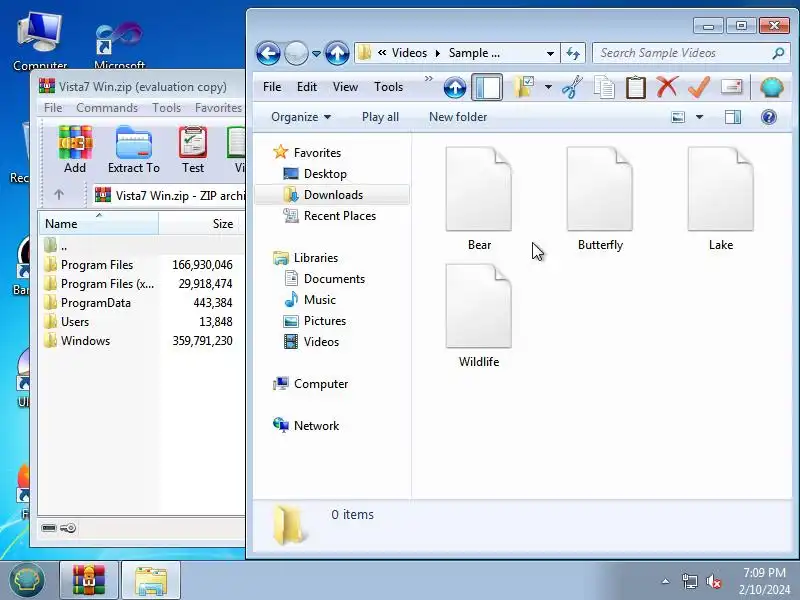Select the Lake video file
The image size is (800, 600).
click(720, 199)
